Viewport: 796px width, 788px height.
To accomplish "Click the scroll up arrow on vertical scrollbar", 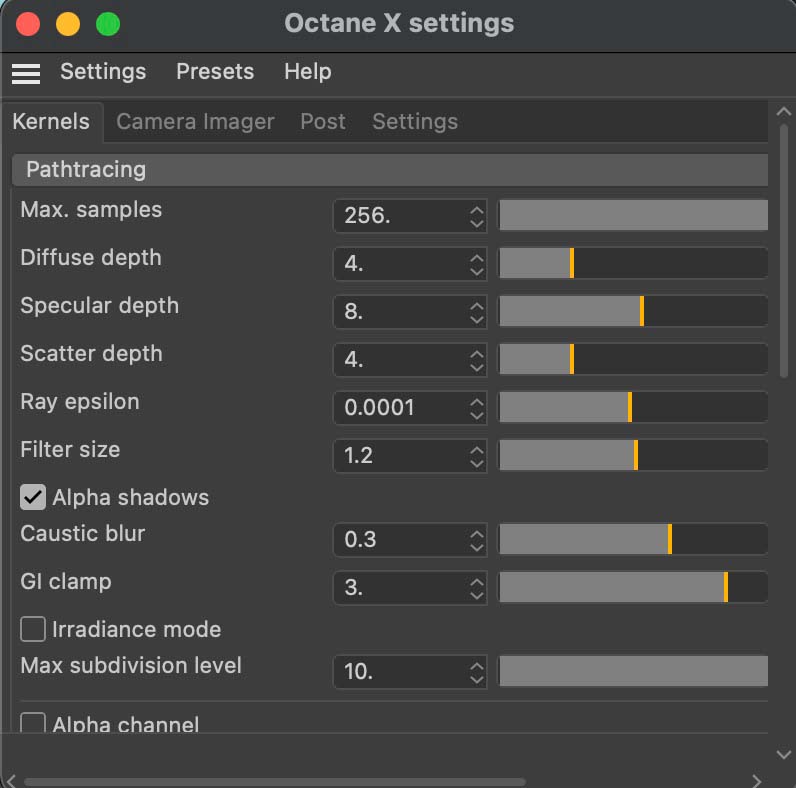I will (783, 111).
